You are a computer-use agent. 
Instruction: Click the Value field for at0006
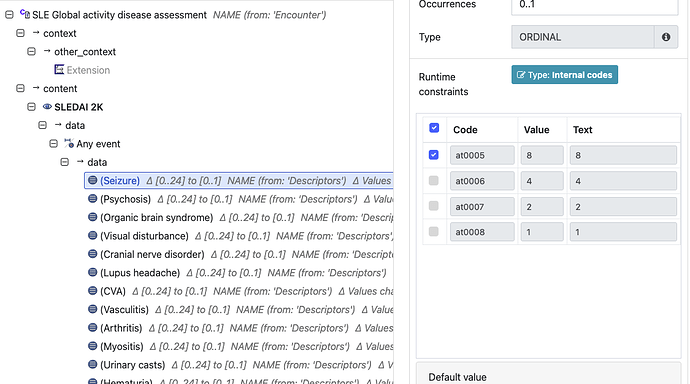(542, 181)
